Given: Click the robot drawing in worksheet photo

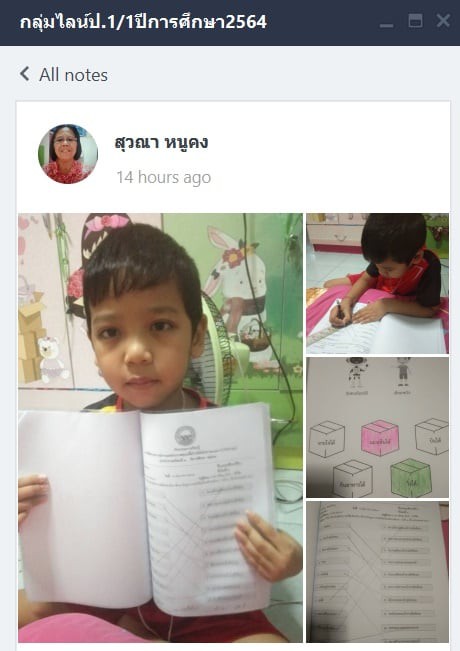Looking at the screenshot, I should pyautogui.click(x=357, y=372).
